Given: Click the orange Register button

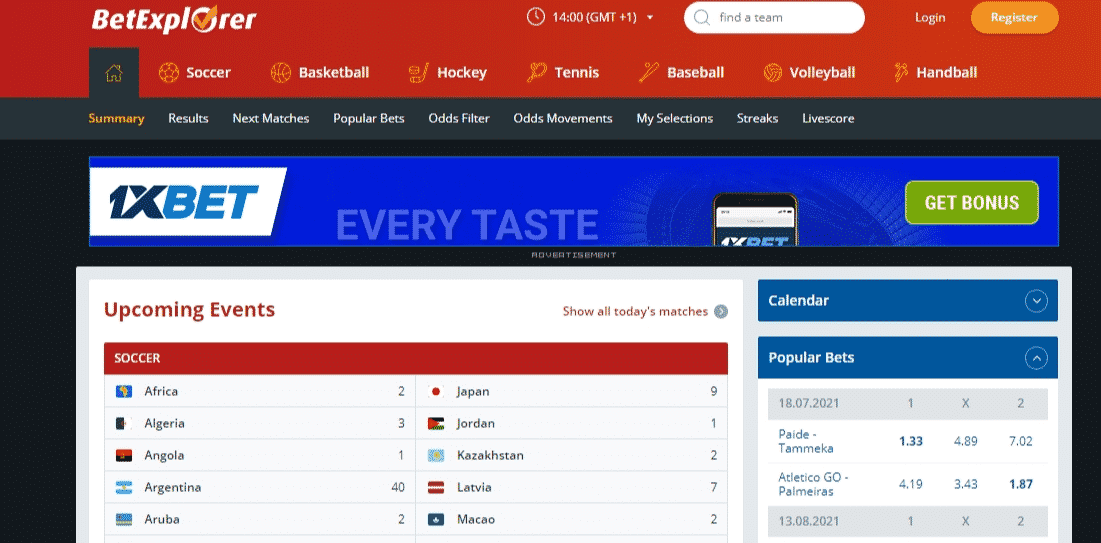Looking at the screenshot, I should pos(1014,18).
